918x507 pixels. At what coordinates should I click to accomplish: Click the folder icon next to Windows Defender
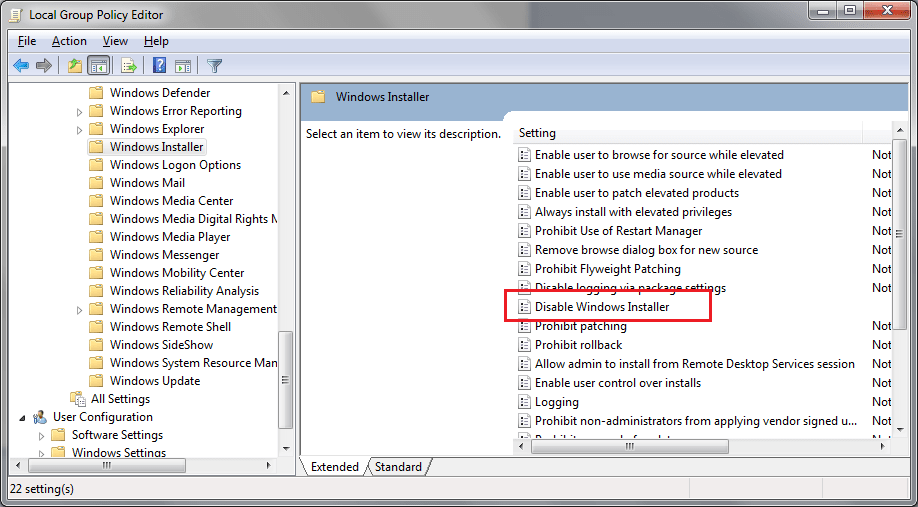pyautogui.click(x=96, y=93)
